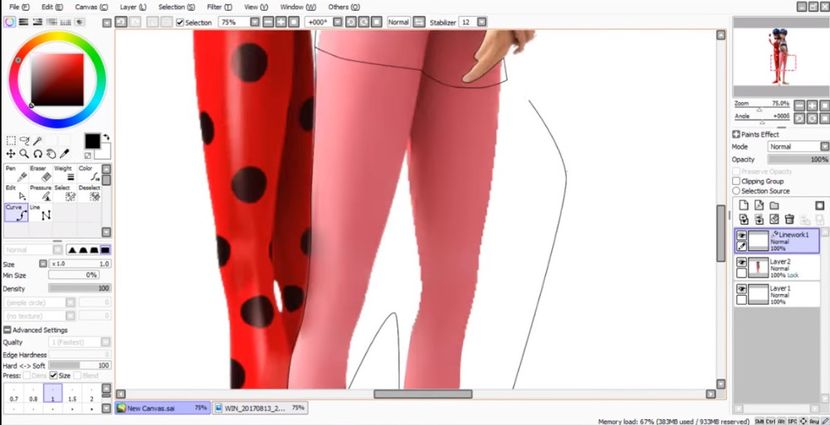Viewport: 830px width, 425px height.
Task: Choose the hand pan tool
Action: [51, 153]
